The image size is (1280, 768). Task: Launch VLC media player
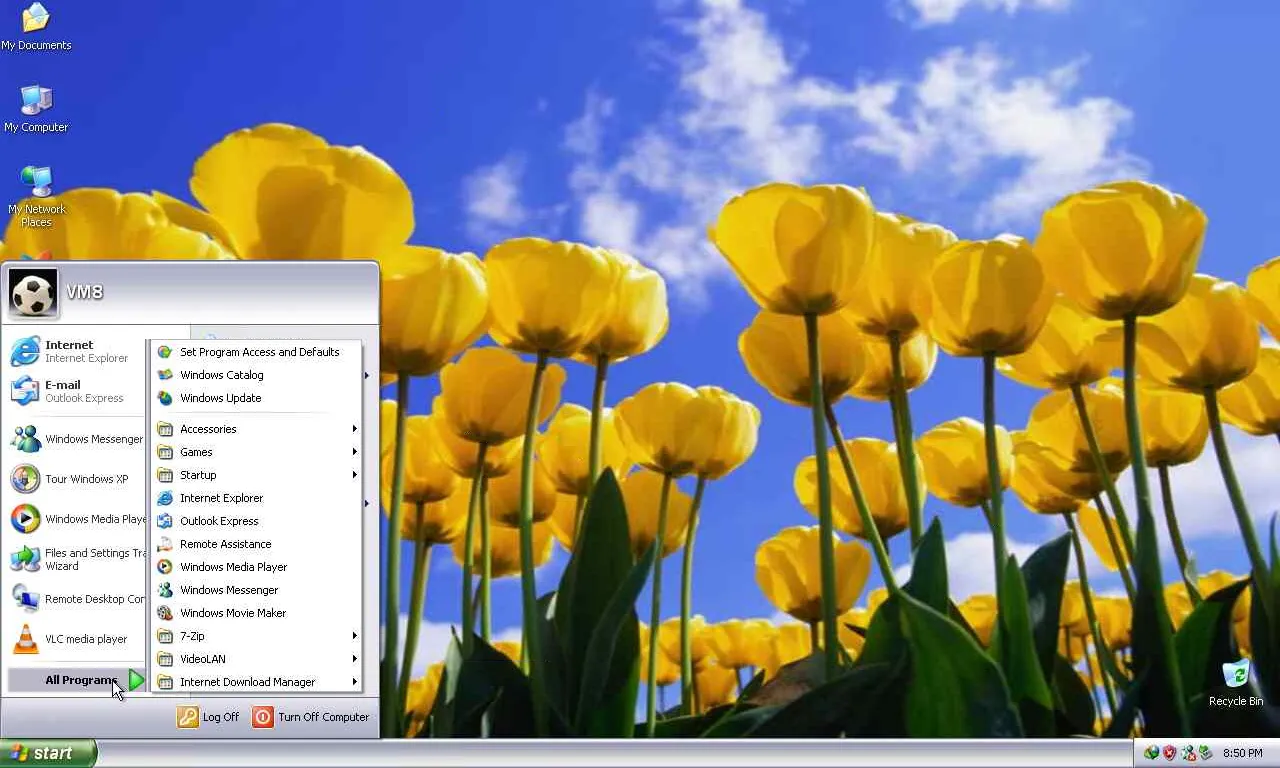(x=76, y=639)
